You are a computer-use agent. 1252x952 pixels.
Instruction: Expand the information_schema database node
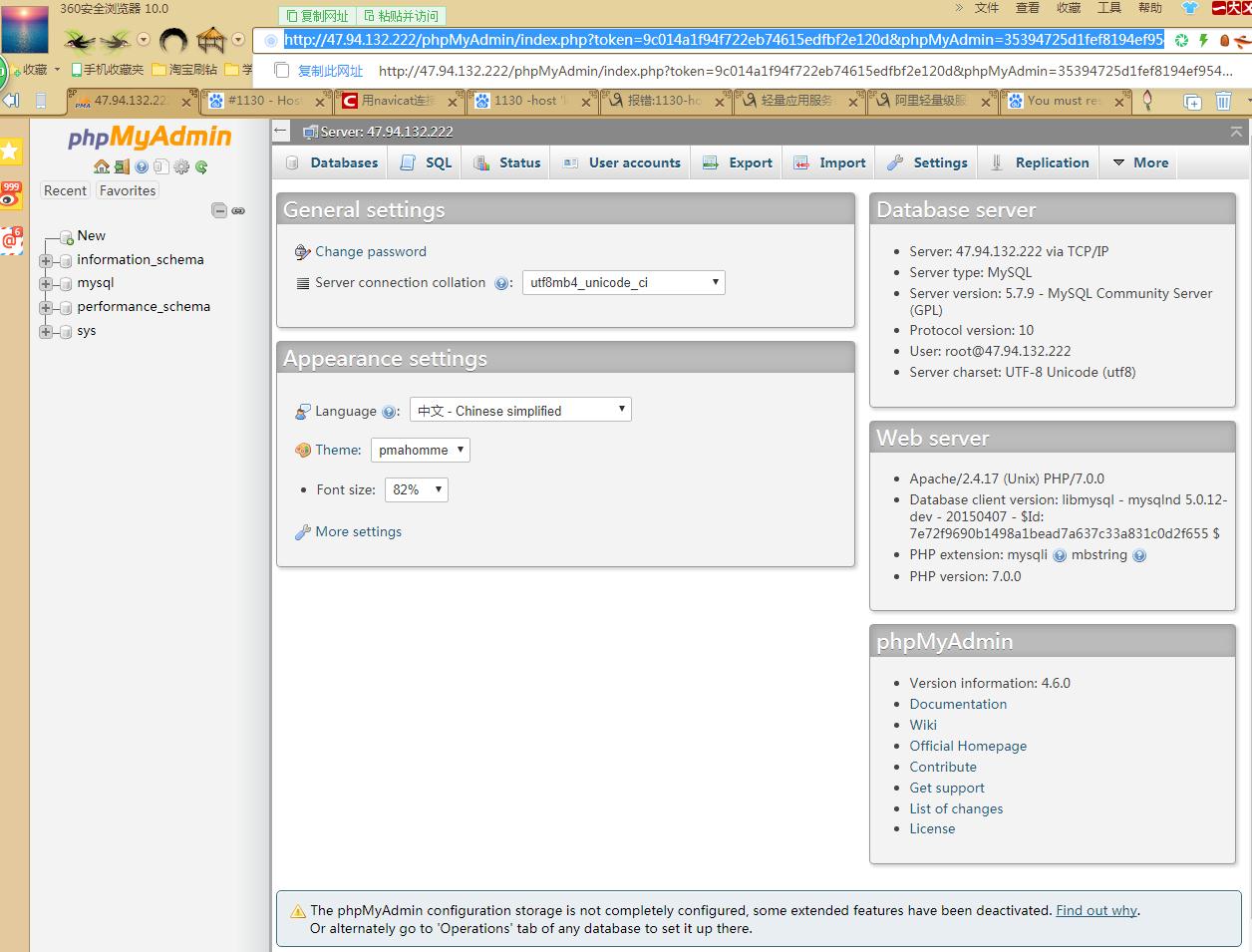45,260
